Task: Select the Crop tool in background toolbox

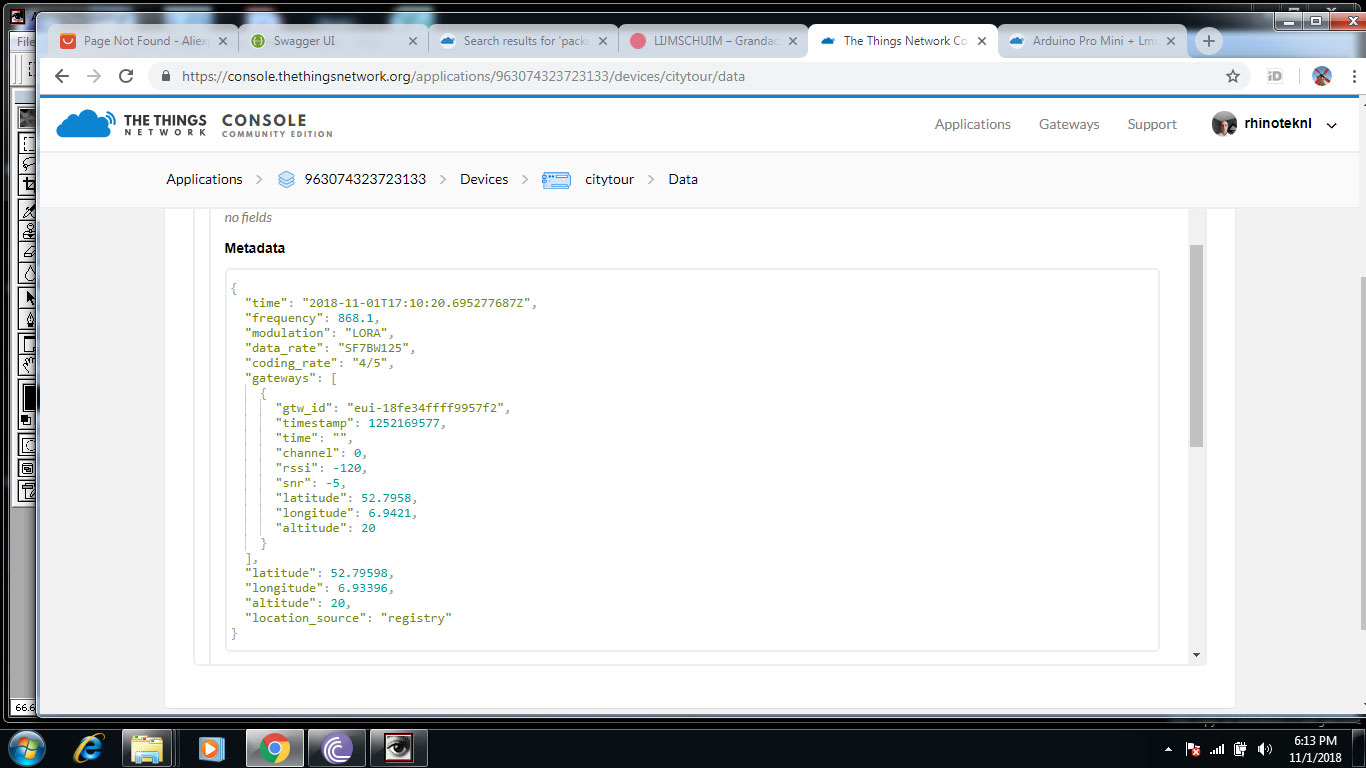Action: [x=29, y=186]
